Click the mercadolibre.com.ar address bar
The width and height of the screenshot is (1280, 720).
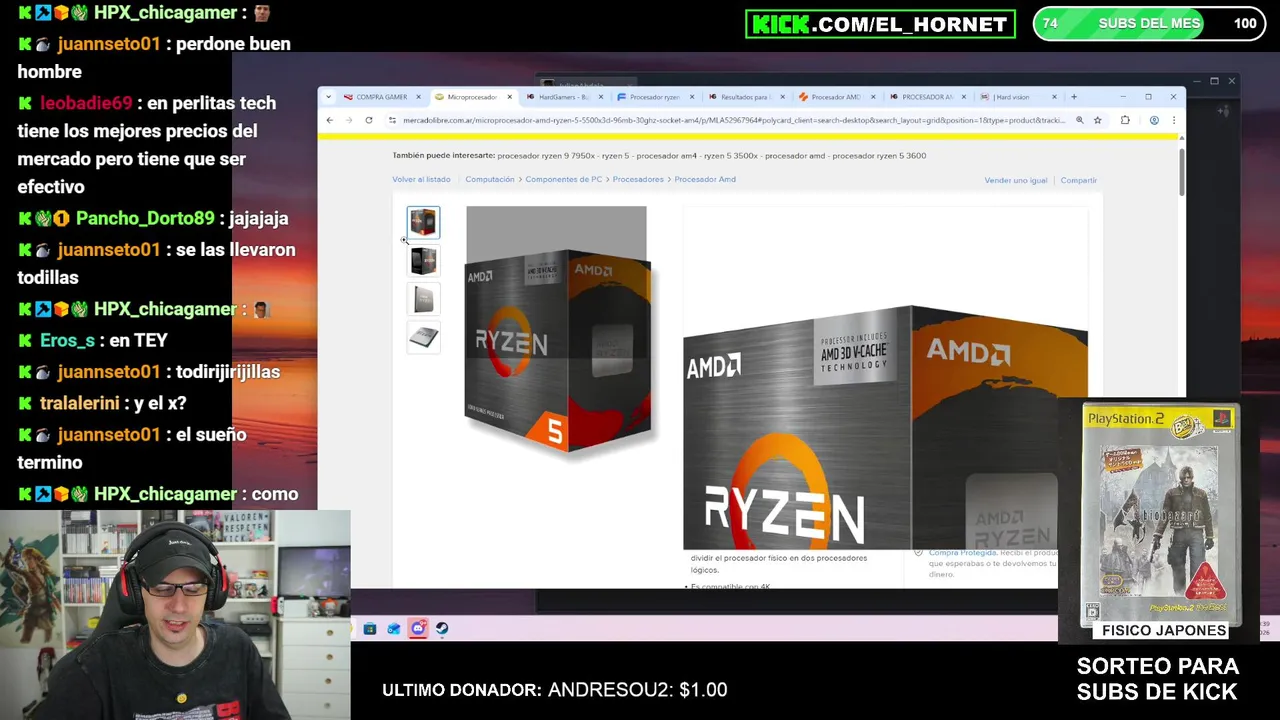coord(734,120)
